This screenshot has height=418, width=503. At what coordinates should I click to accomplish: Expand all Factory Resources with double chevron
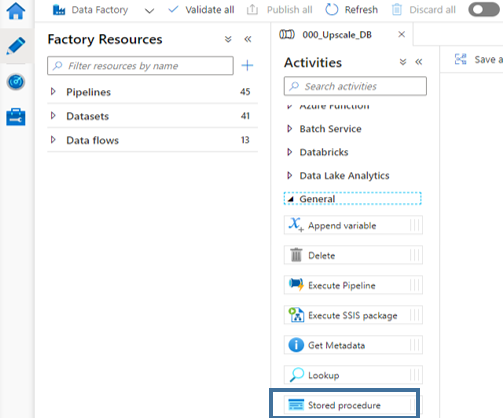click(x=228, y=39)
